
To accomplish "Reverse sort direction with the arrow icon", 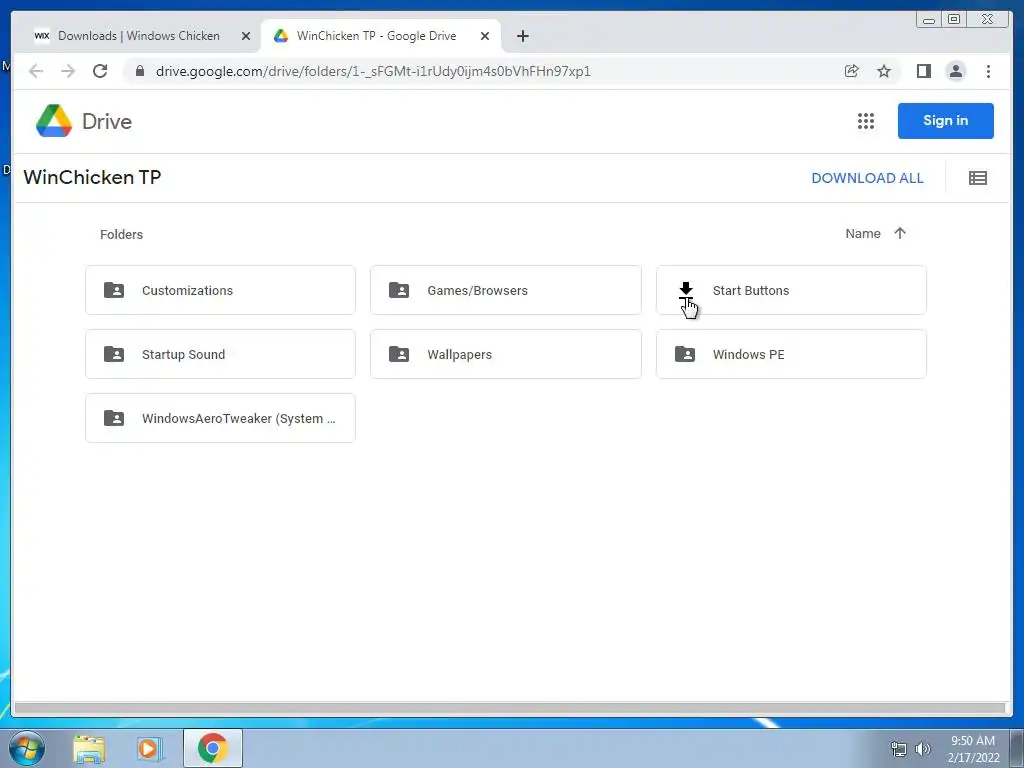I will [x=900, y=233].
